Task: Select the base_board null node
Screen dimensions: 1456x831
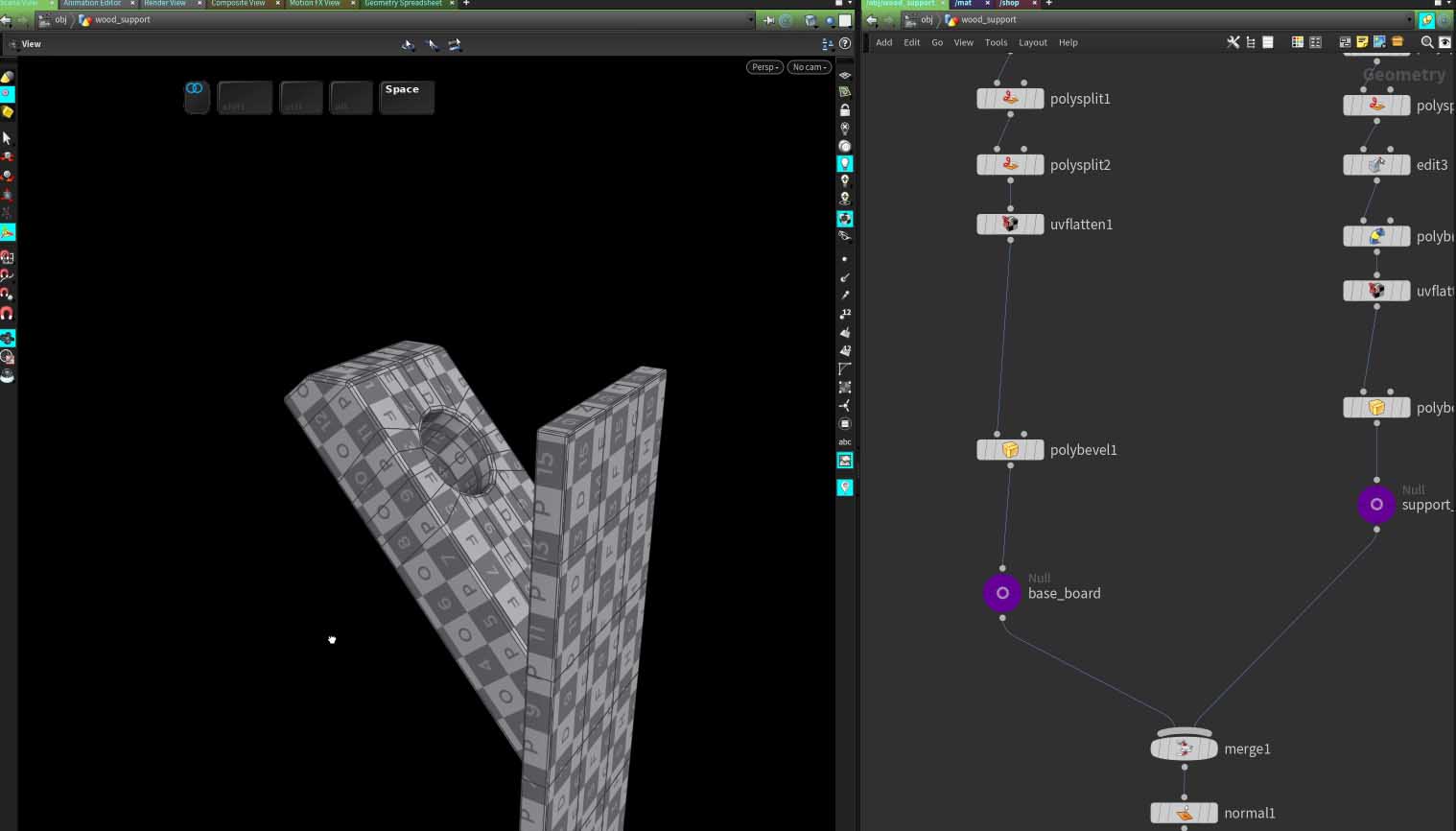Action: tap(1002, 593)
